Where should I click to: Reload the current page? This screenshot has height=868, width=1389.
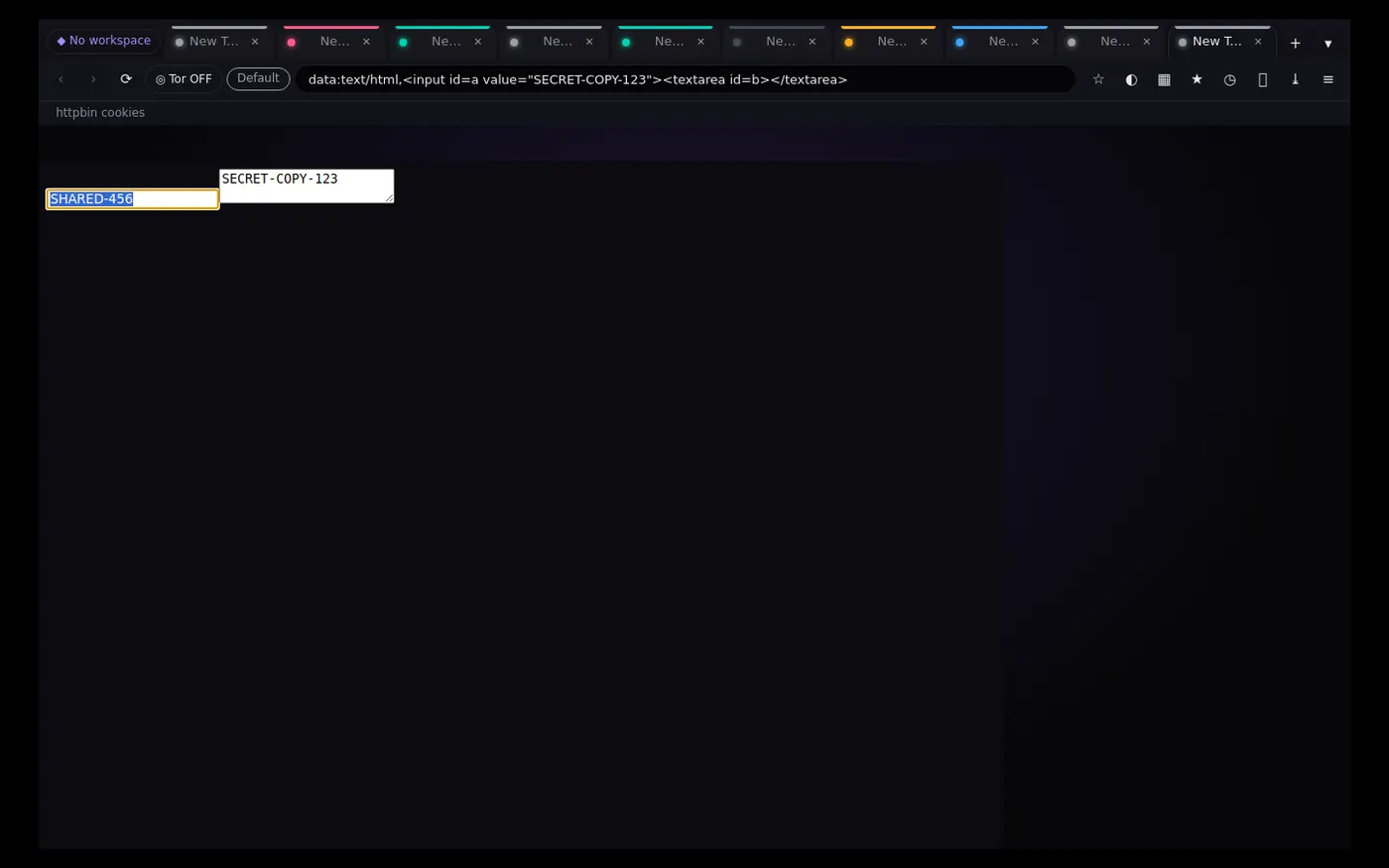tap(126, 79)
